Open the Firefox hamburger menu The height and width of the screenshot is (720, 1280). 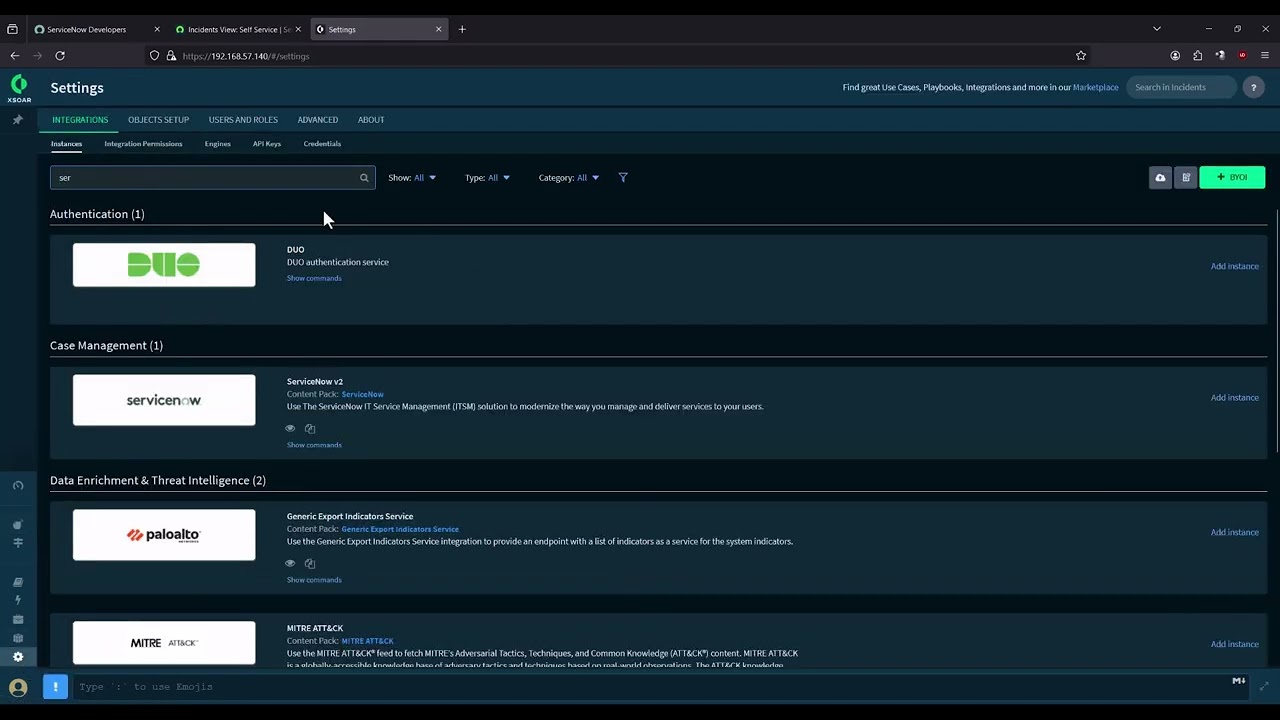coord(1265,56)
